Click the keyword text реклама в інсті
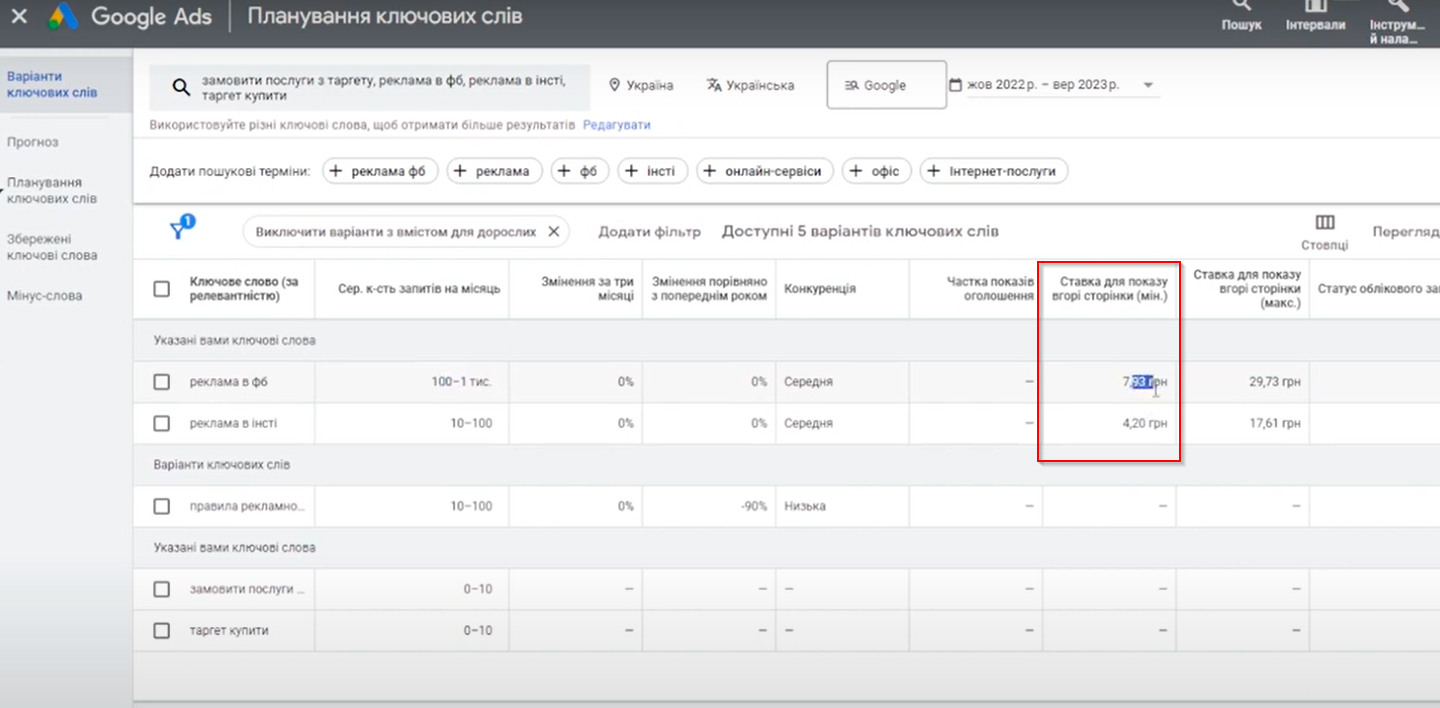 [234, 423]
